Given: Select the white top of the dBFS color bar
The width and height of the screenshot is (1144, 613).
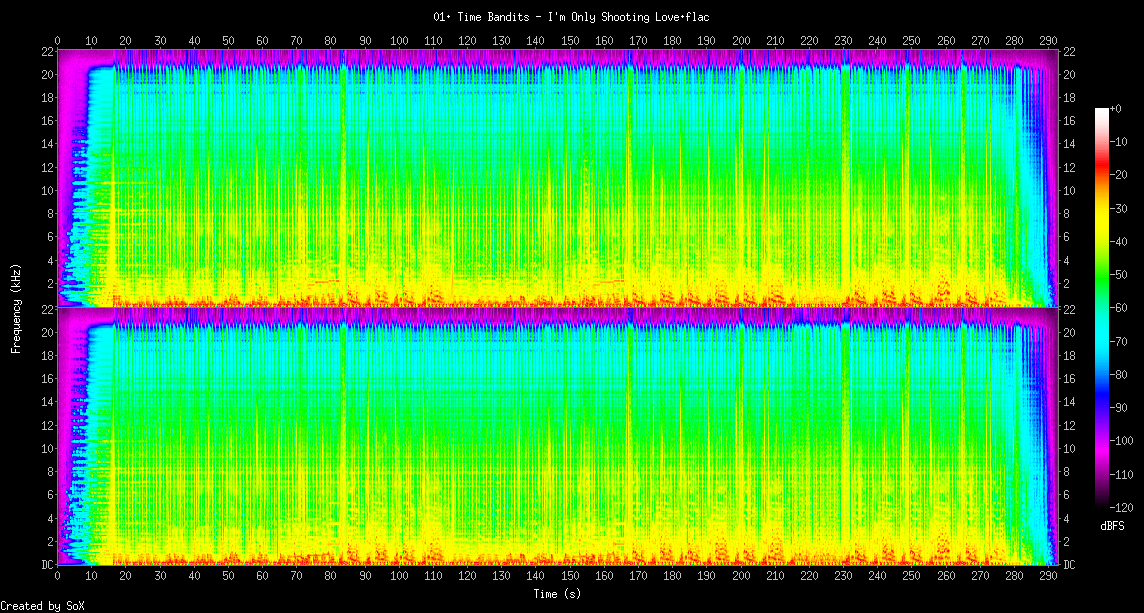Looking at the screenshot, I should pyautogui.click(x=1102, y=112).
